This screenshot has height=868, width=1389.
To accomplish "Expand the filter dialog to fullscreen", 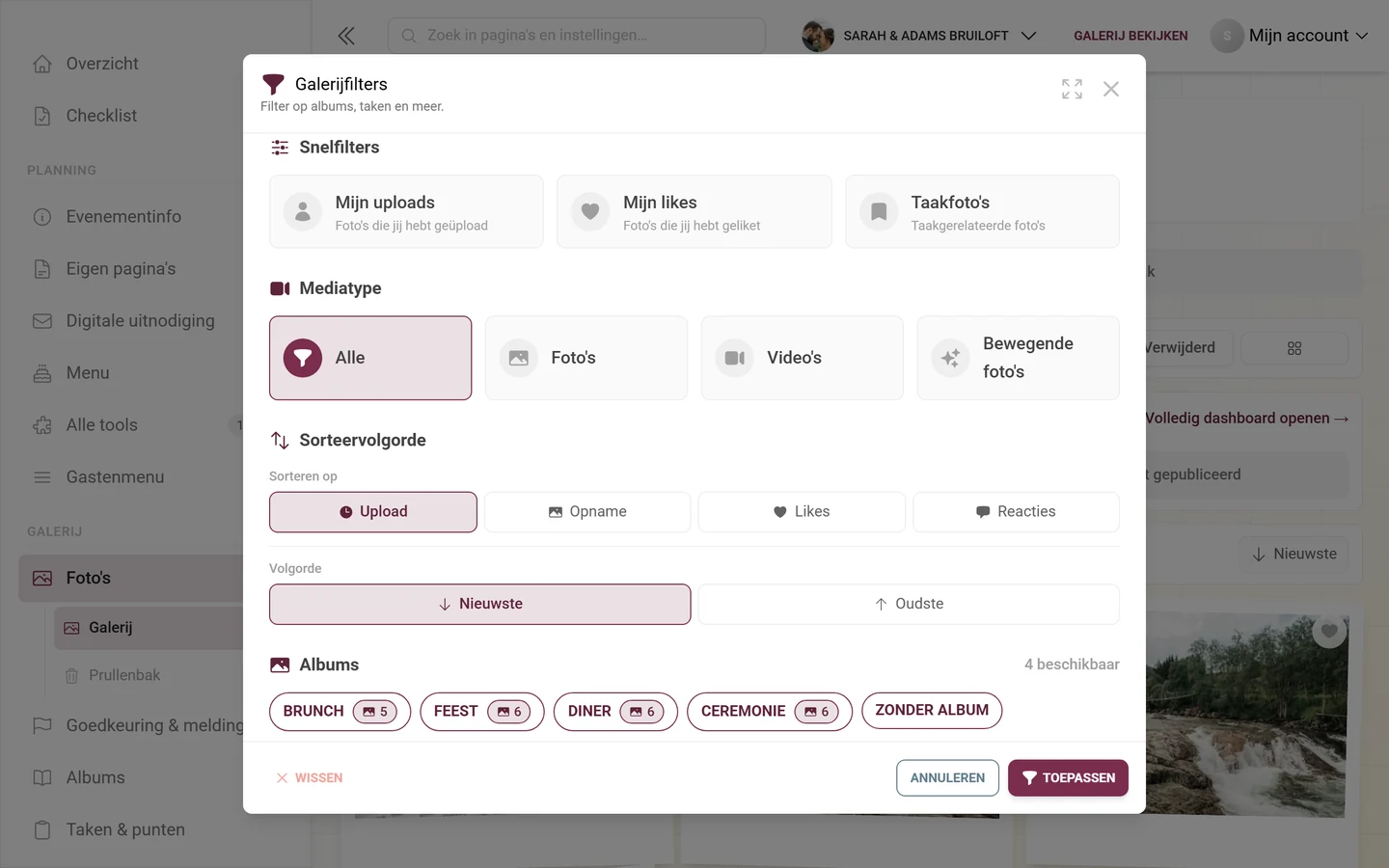I will click(x=1072, y=89).
